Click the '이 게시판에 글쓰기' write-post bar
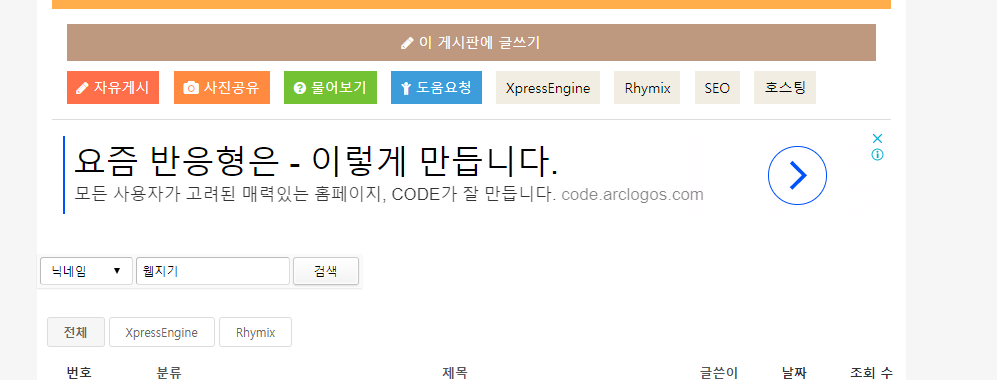 pyautogui.click(x=471, y=43)
